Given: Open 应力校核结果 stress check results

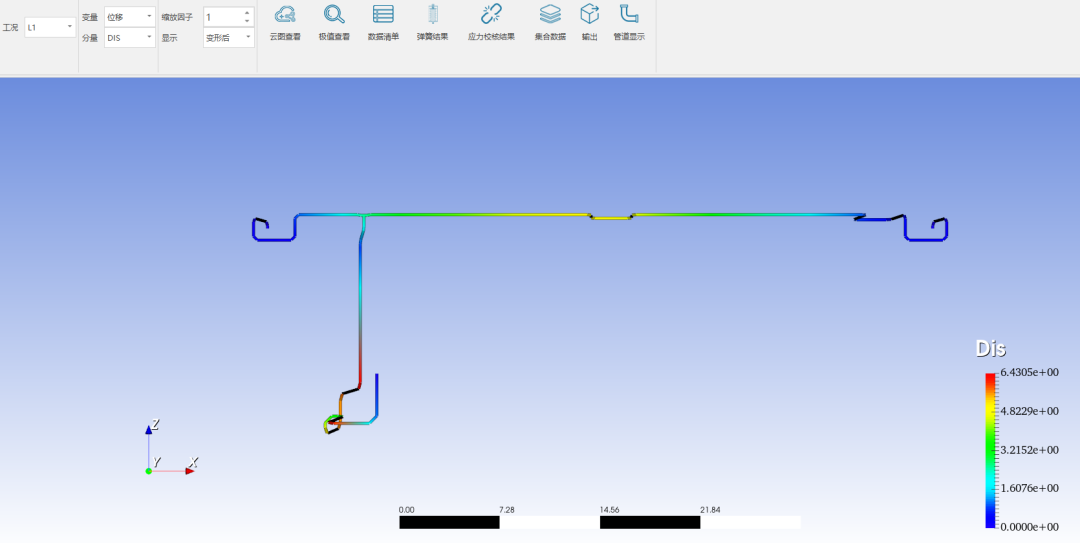Looking at the screenshot, I should (491, 23).
